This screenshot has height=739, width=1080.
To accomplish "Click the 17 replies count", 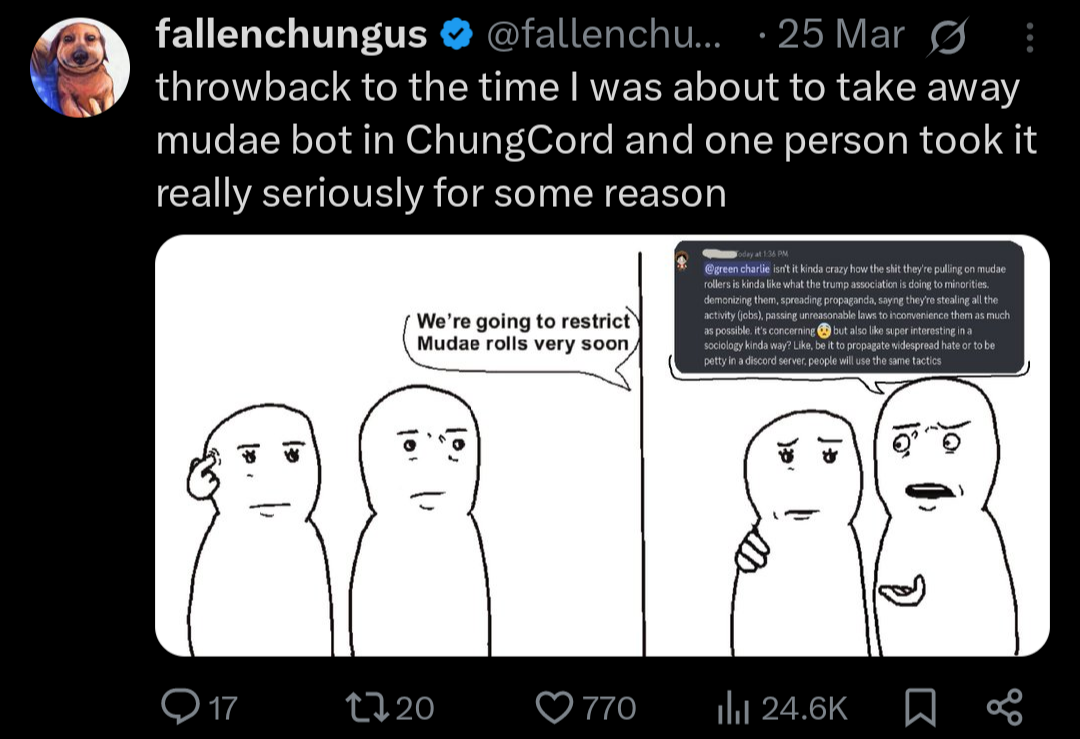I will click(x=223, y=709).
